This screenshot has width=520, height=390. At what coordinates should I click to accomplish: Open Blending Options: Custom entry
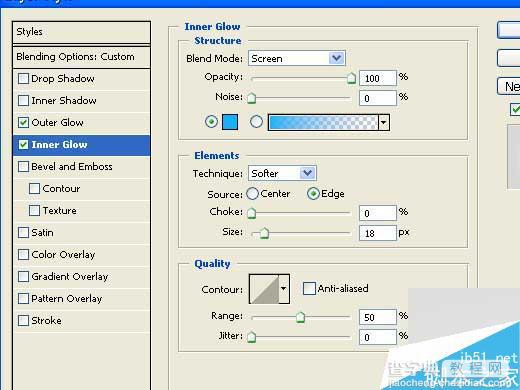point(81,57)
